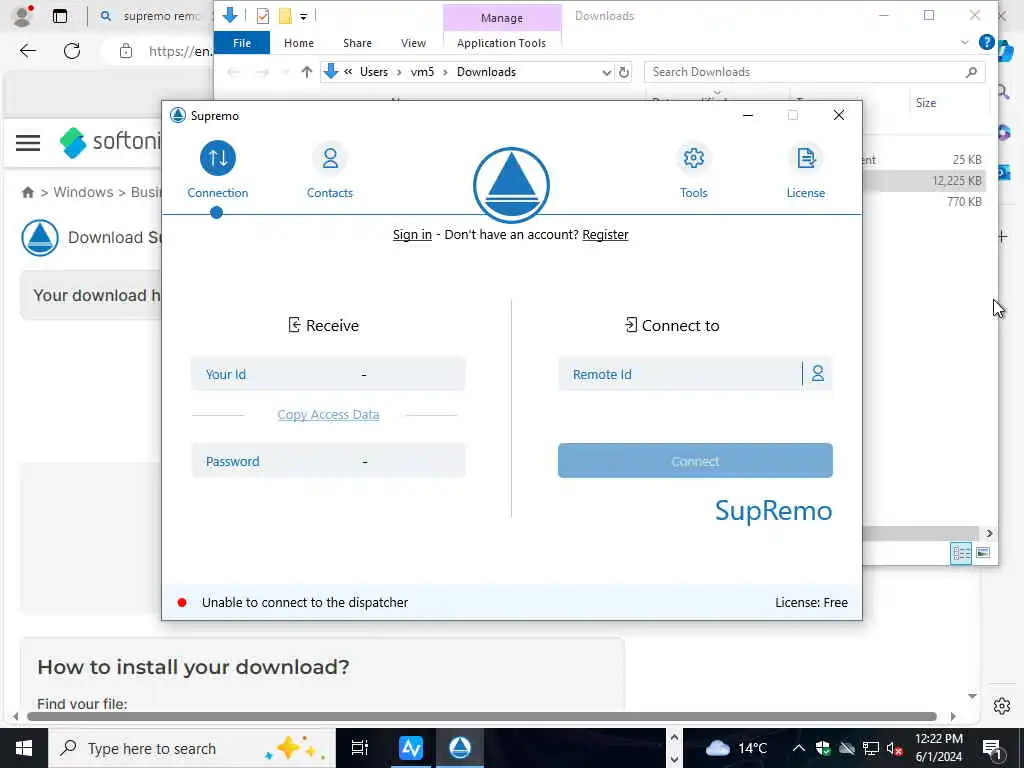Click the browser site lock icon
Screen dimensions: 1024x768
coord(125,51)
